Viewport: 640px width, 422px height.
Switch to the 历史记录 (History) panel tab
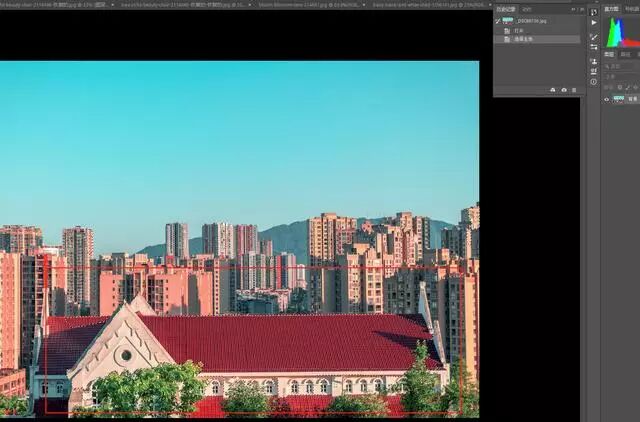(x=506, y=9)
